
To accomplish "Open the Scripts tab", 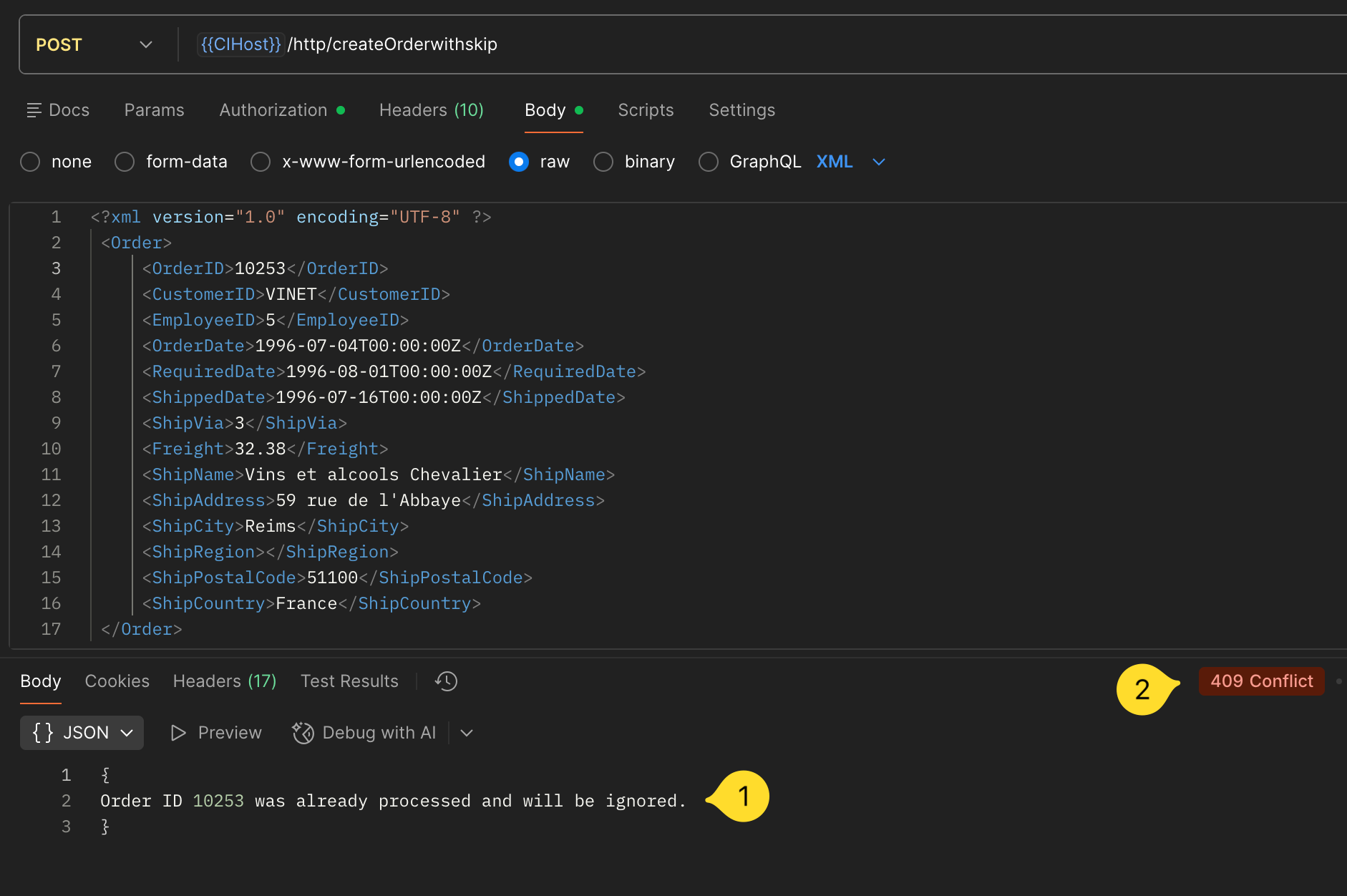I will (x=646, y=109).
